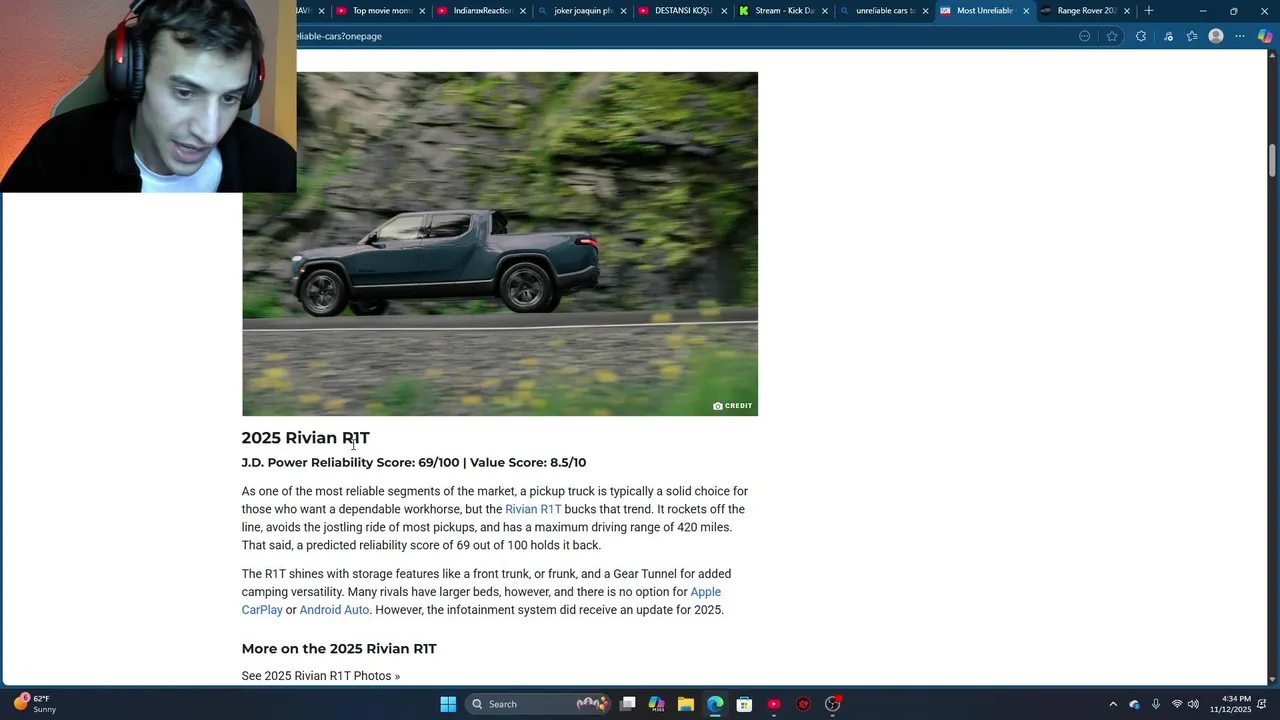Viewport: 1280px width, 720px height.
Task: Open Task View in the taskbar
Action: pyautogui.click(x=628, y=704)
